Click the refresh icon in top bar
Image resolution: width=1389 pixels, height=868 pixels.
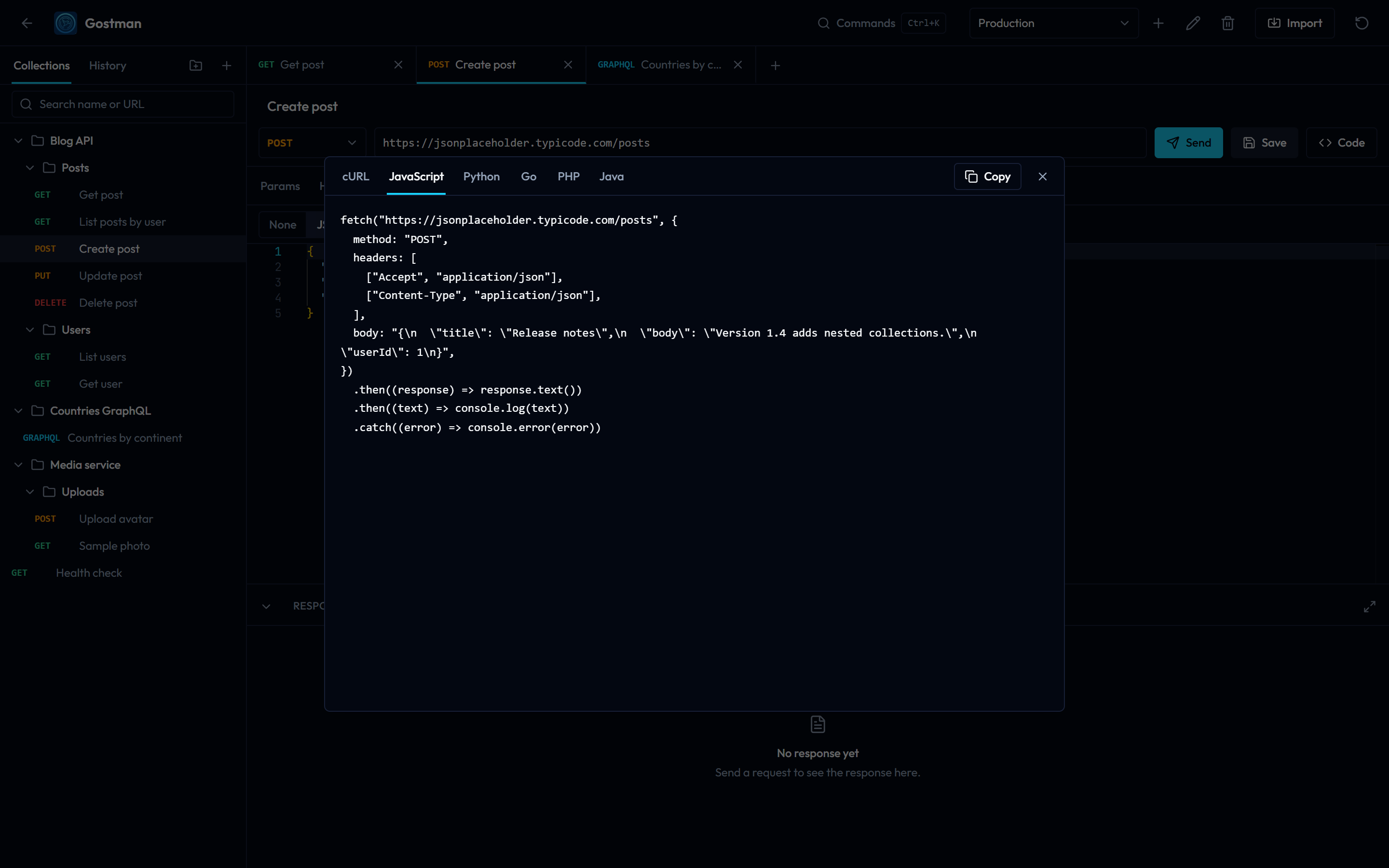tap(1362, 23)
